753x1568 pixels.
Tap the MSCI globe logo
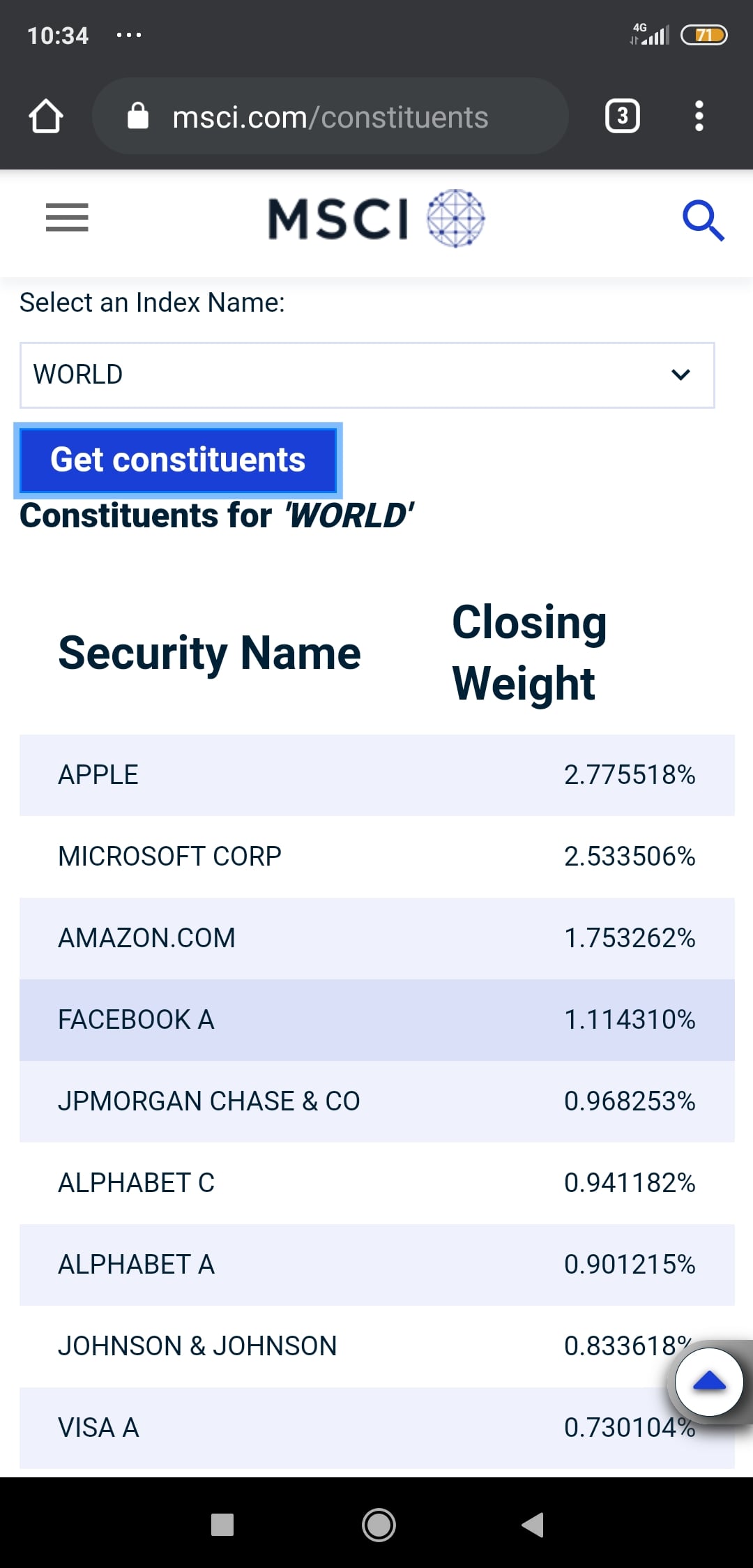[377, 218]
